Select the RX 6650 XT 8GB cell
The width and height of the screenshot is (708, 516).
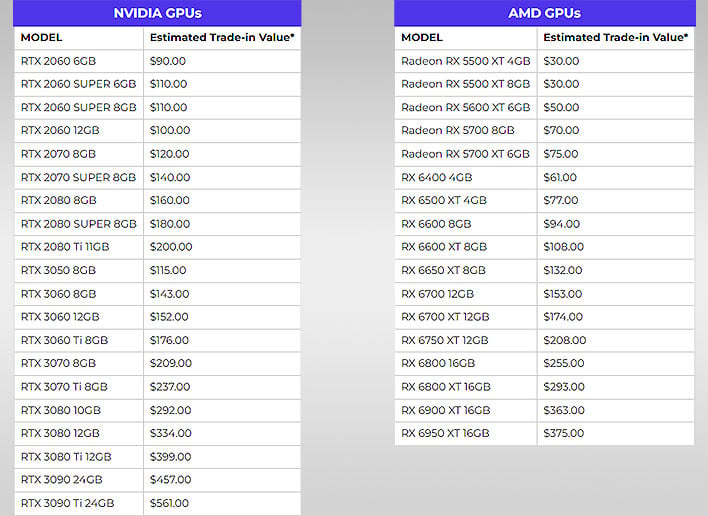click(x=466, y=270)
